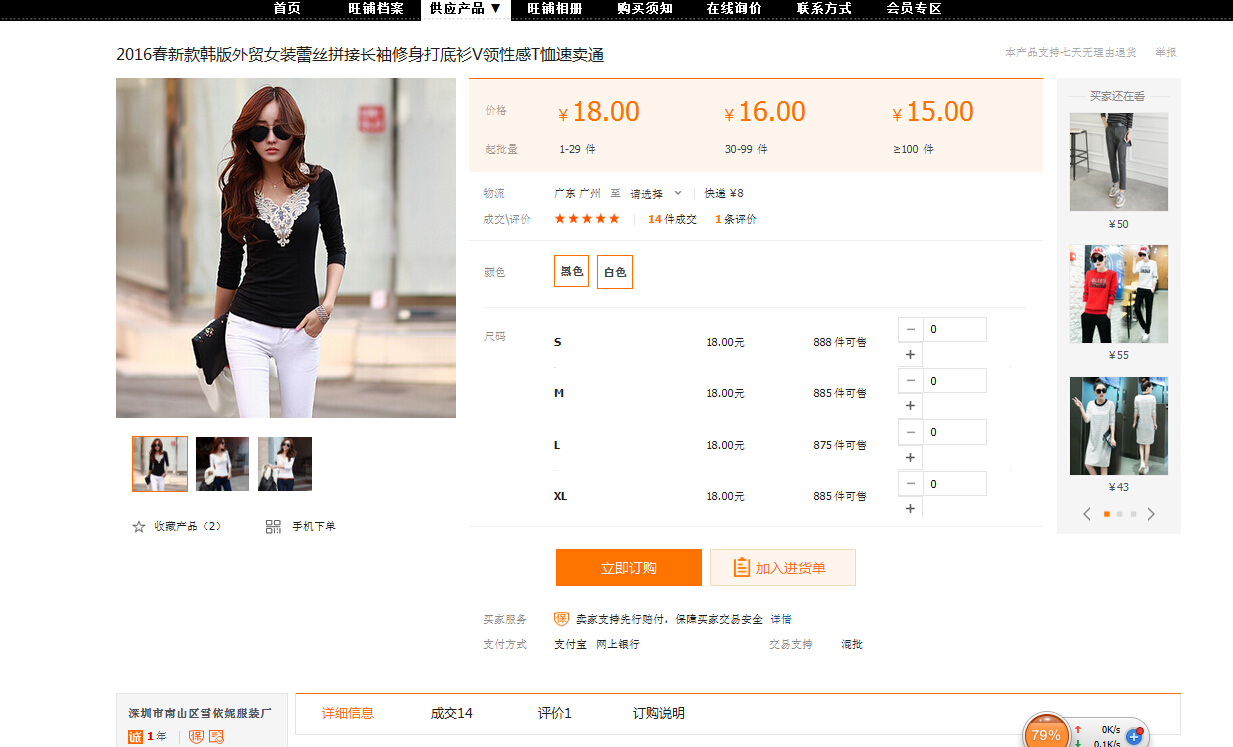Click the seller protection shield icon
The image size is (1233, 747).
coord(561,619)
